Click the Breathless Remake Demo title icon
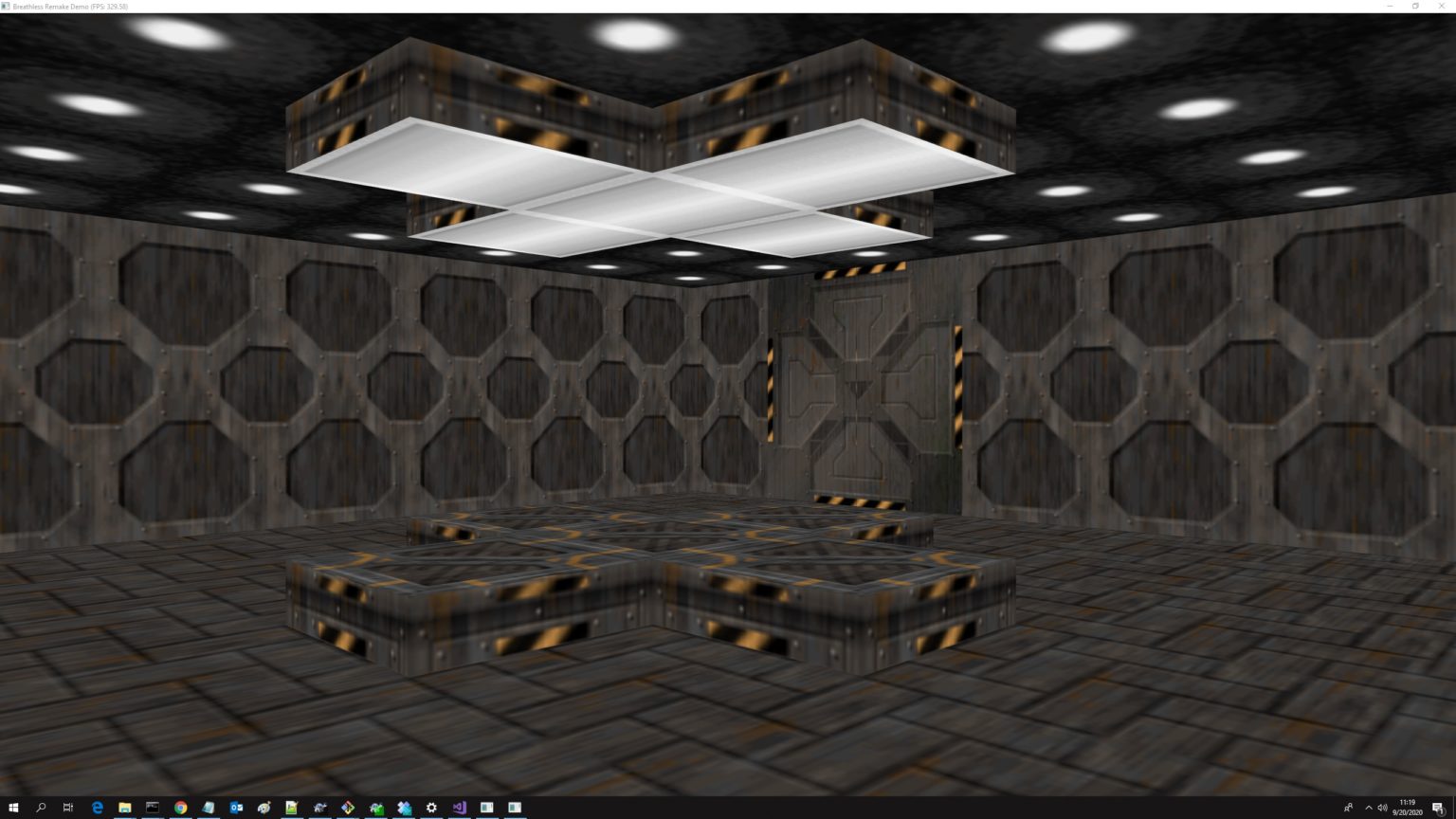1456x819 pixels. coord(6,6)
